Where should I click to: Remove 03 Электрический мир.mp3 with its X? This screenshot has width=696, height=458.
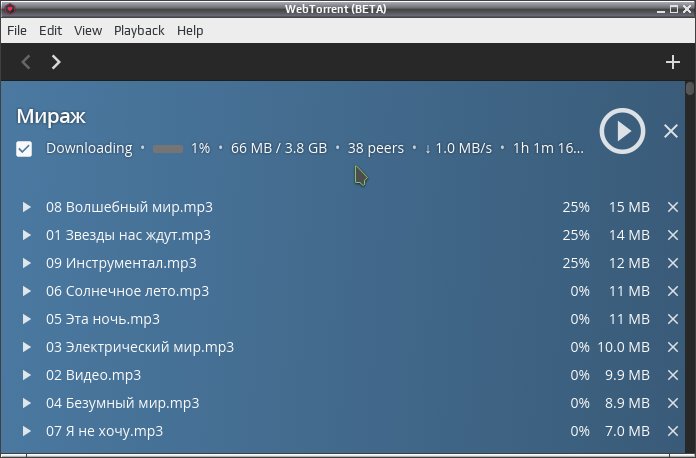pos(673,347)
